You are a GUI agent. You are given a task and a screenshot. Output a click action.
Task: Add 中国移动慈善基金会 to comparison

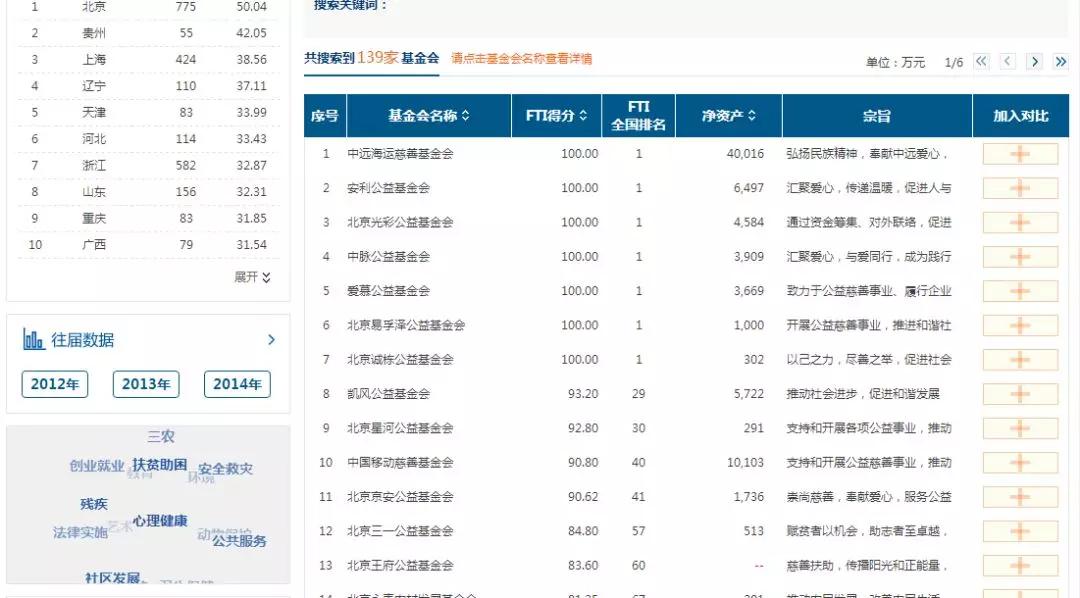1020,463
